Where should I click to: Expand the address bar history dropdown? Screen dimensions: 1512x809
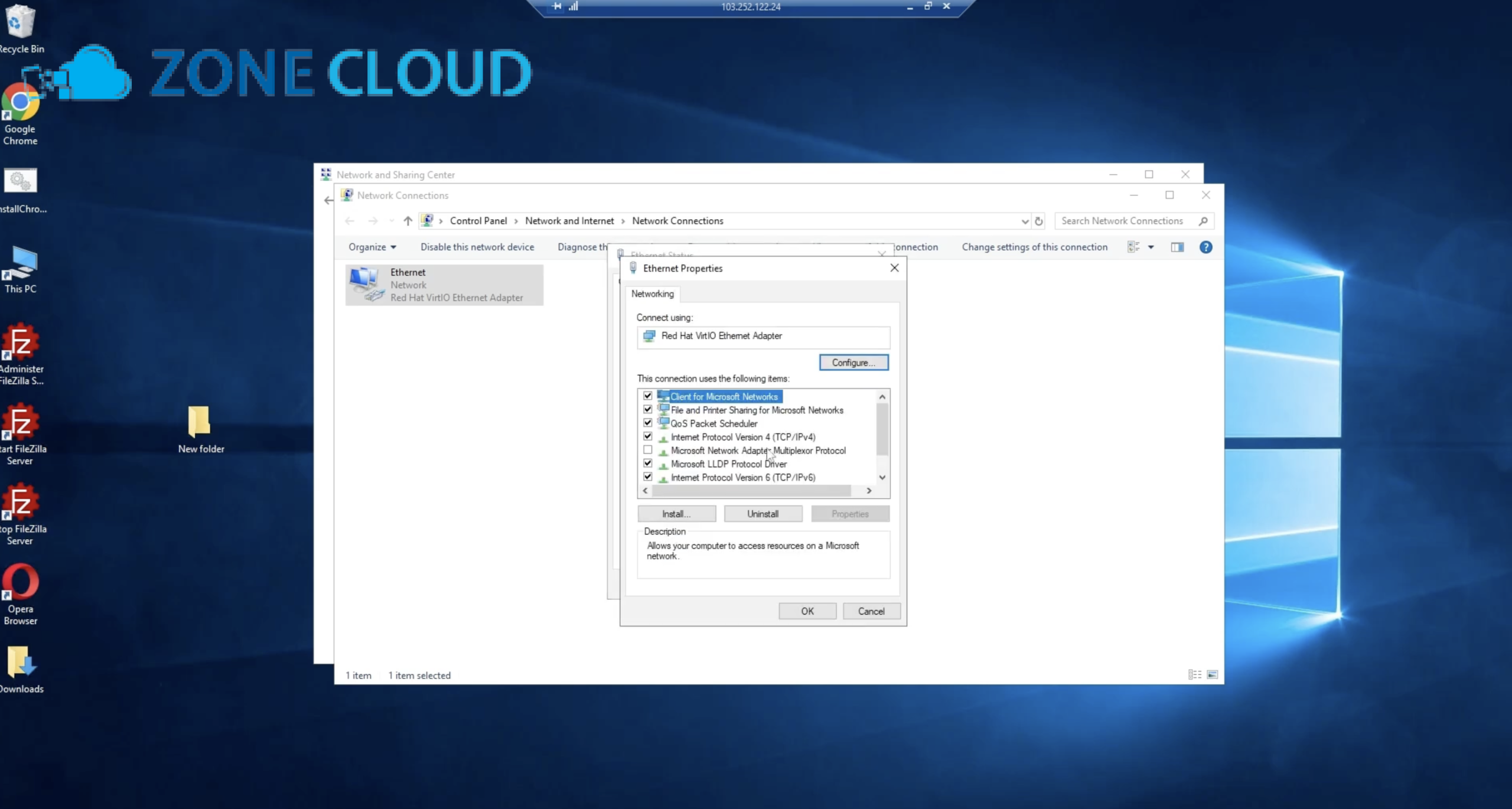point(1025,221)
